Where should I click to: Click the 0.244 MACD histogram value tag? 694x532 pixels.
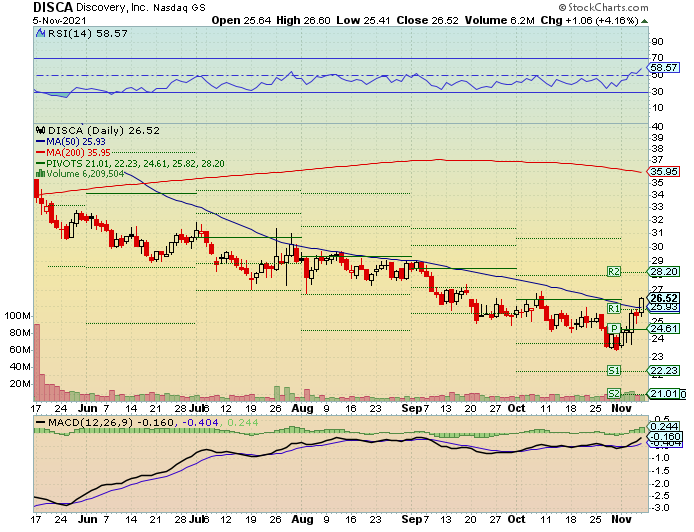coord(664,426)
